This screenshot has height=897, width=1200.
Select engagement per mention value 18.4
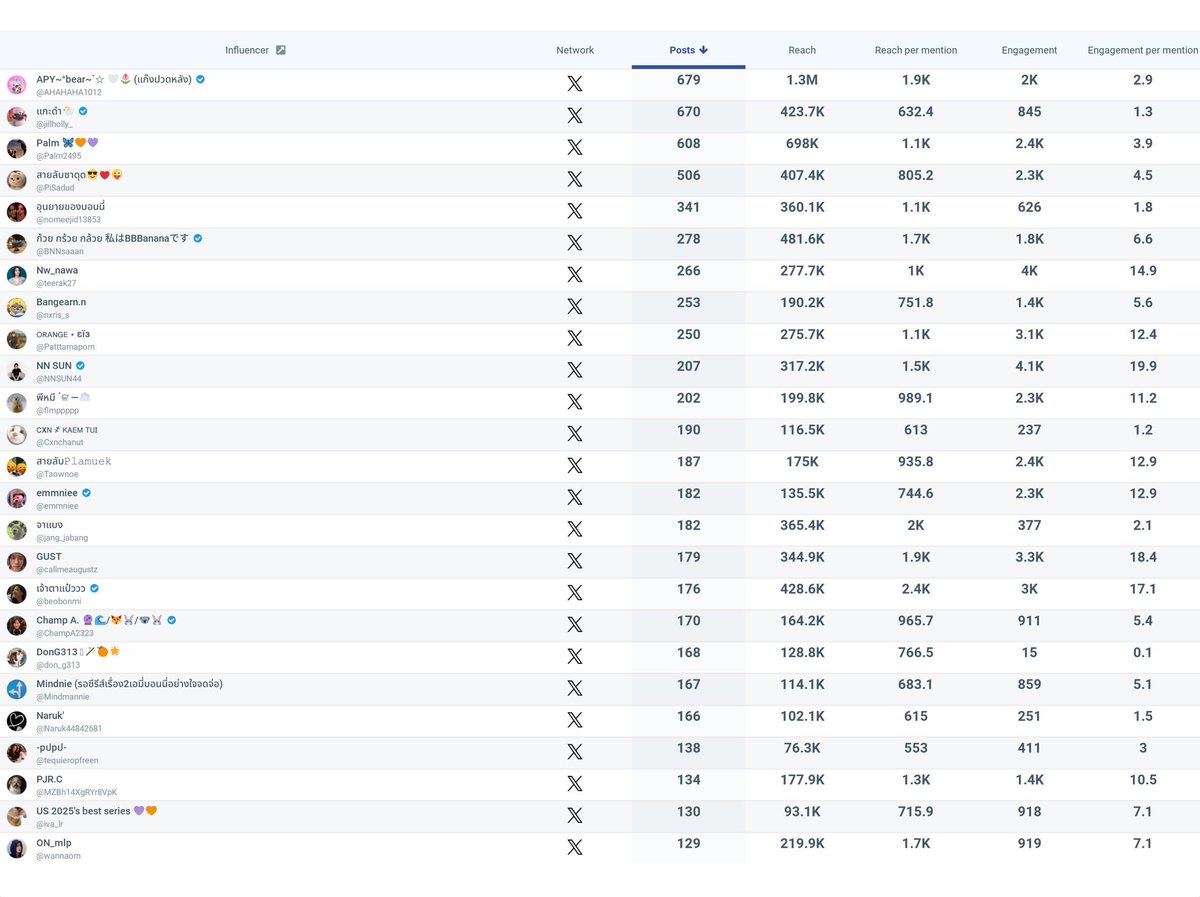tap(1143, 557)
